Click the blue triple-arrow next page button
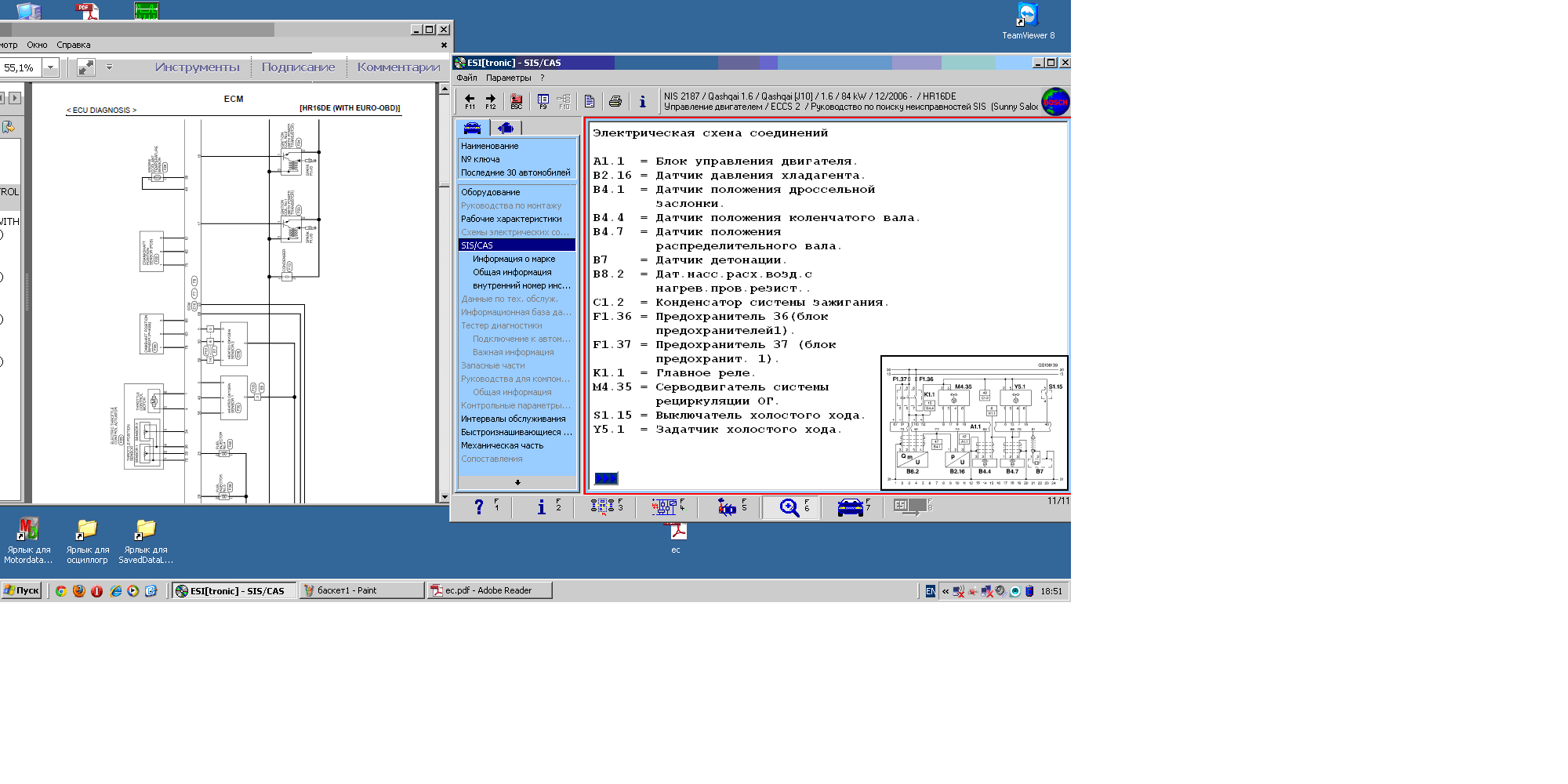 (606, 478)
